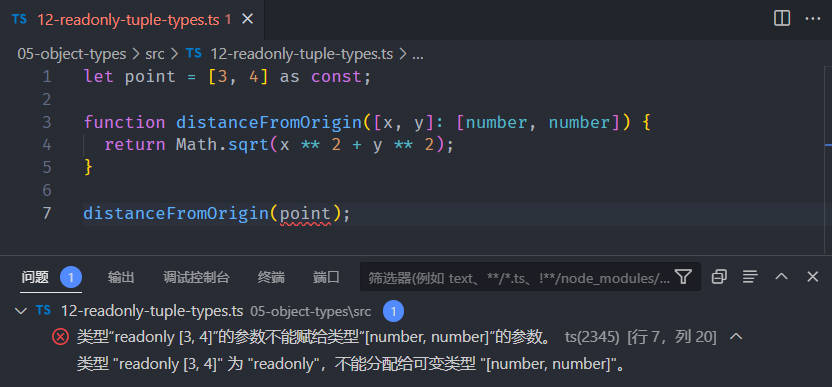Click the 05-object-types breadcrumb

click(72, 54)
